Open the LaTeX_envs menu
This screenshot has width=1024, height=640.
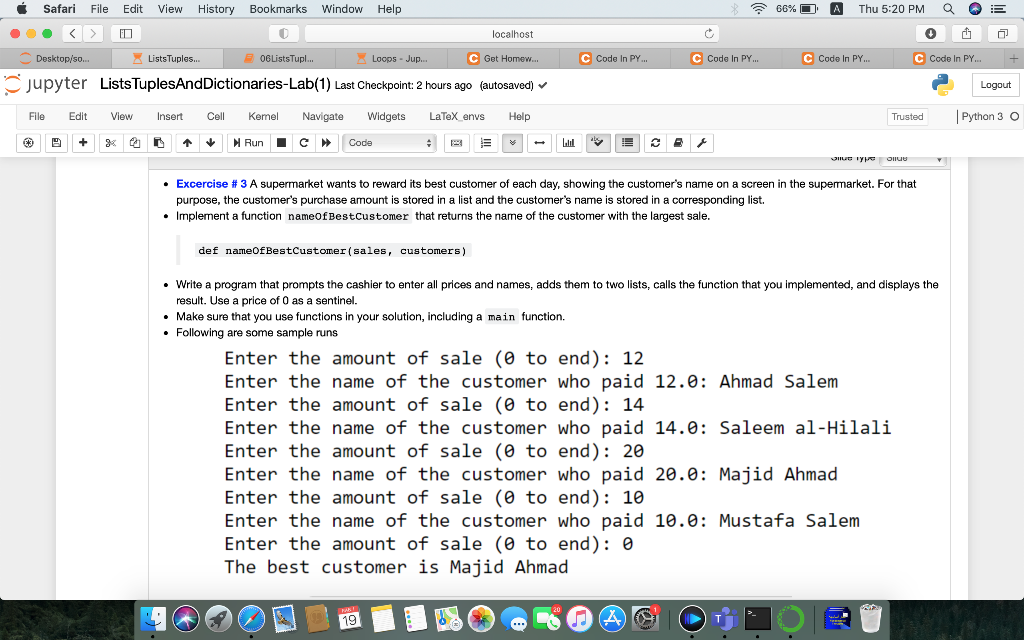(x=456, y=116)
